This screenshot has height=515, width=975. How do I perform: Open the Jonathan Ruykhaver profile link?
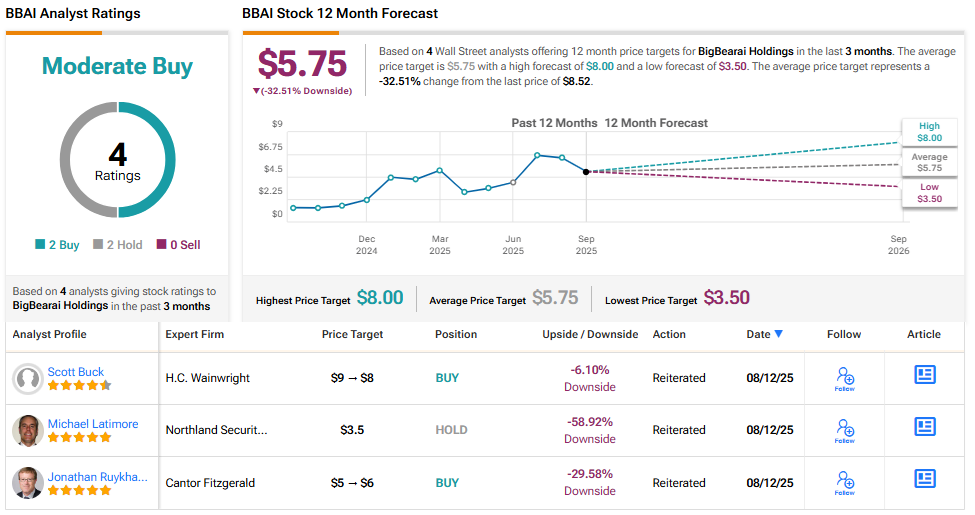click(96, 476)
